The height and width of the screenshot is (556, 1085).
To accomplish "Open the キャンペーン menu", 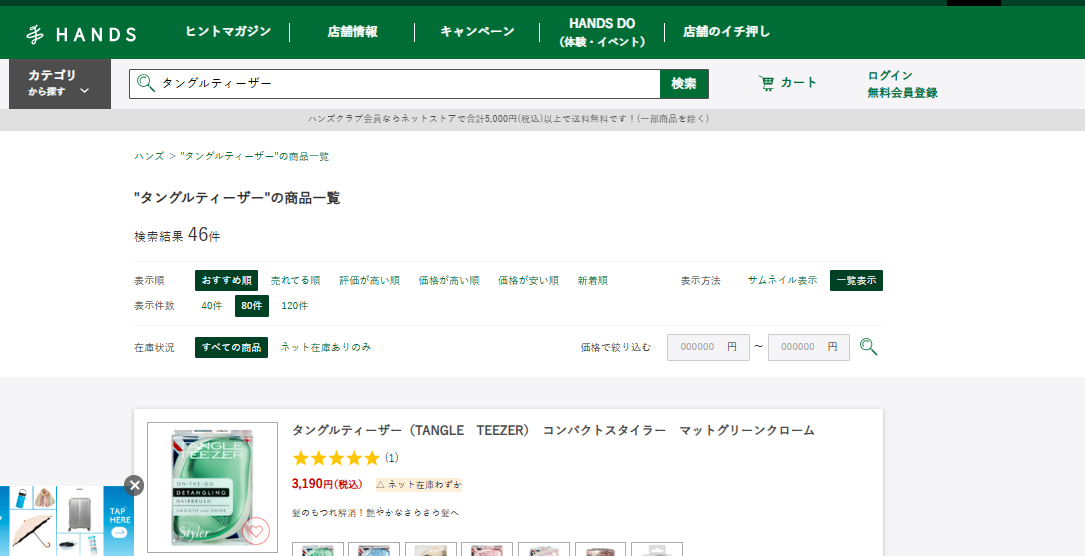I will pos(477,32).
